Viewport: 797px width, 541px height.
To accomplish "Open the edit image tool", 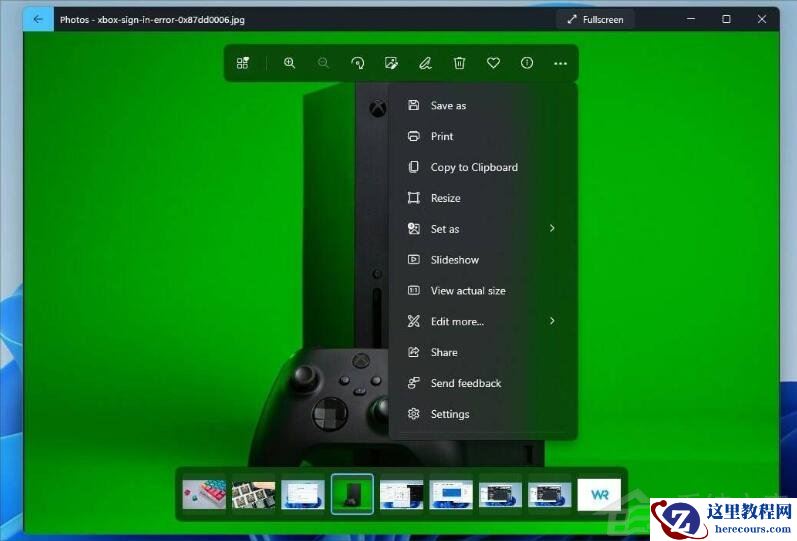I will [x=391, y=63].
